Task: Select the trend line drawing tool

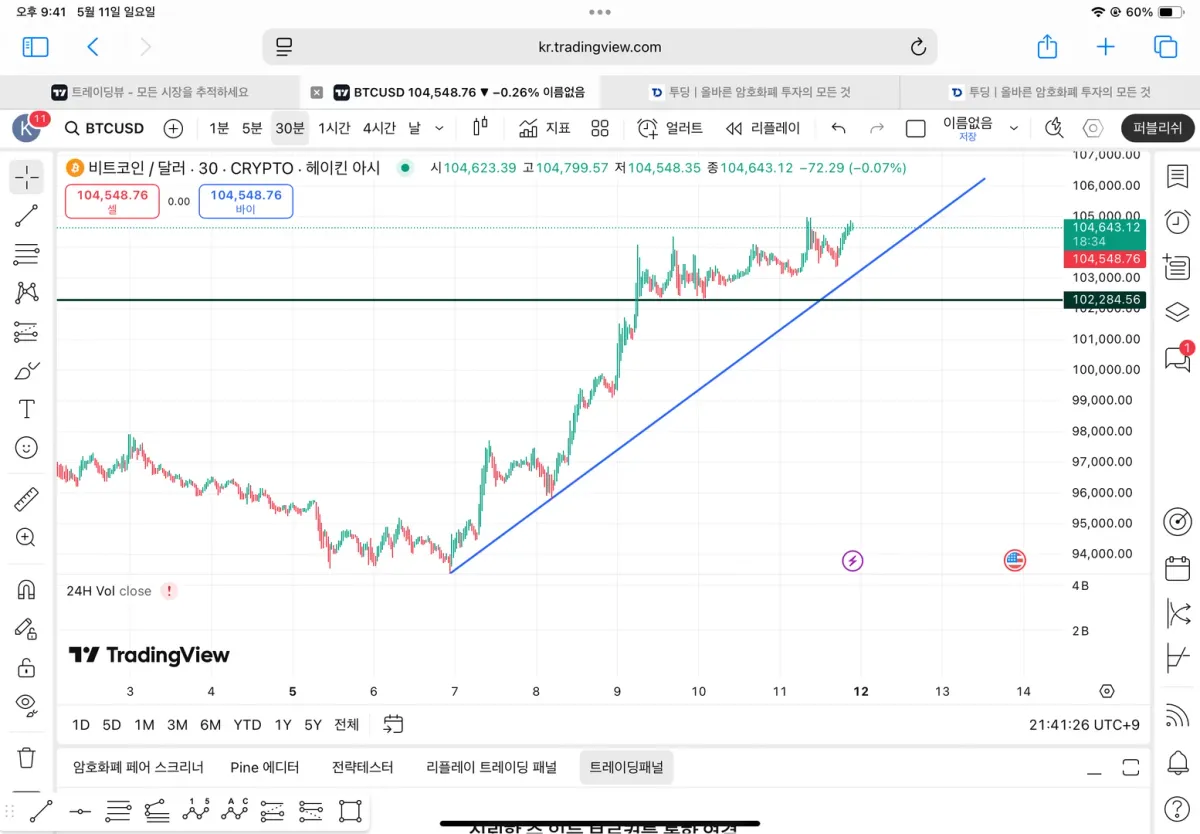Action: pyautogui.click(x=27, y=215)
